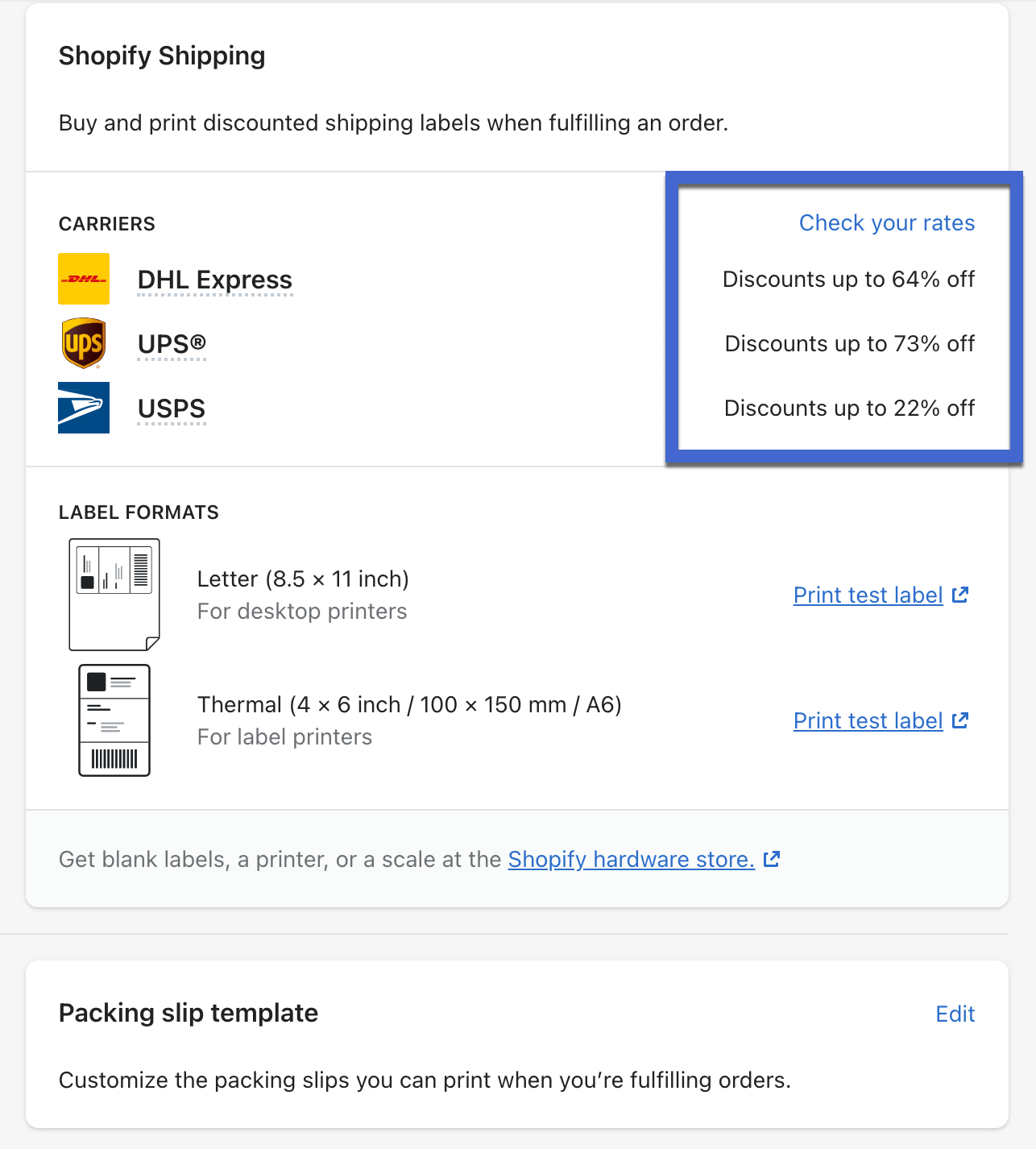The width and height of the screenshot is (1036, 1149).
Task: Click the DHL discounts up to 64% text
Action: coord(848,280)
